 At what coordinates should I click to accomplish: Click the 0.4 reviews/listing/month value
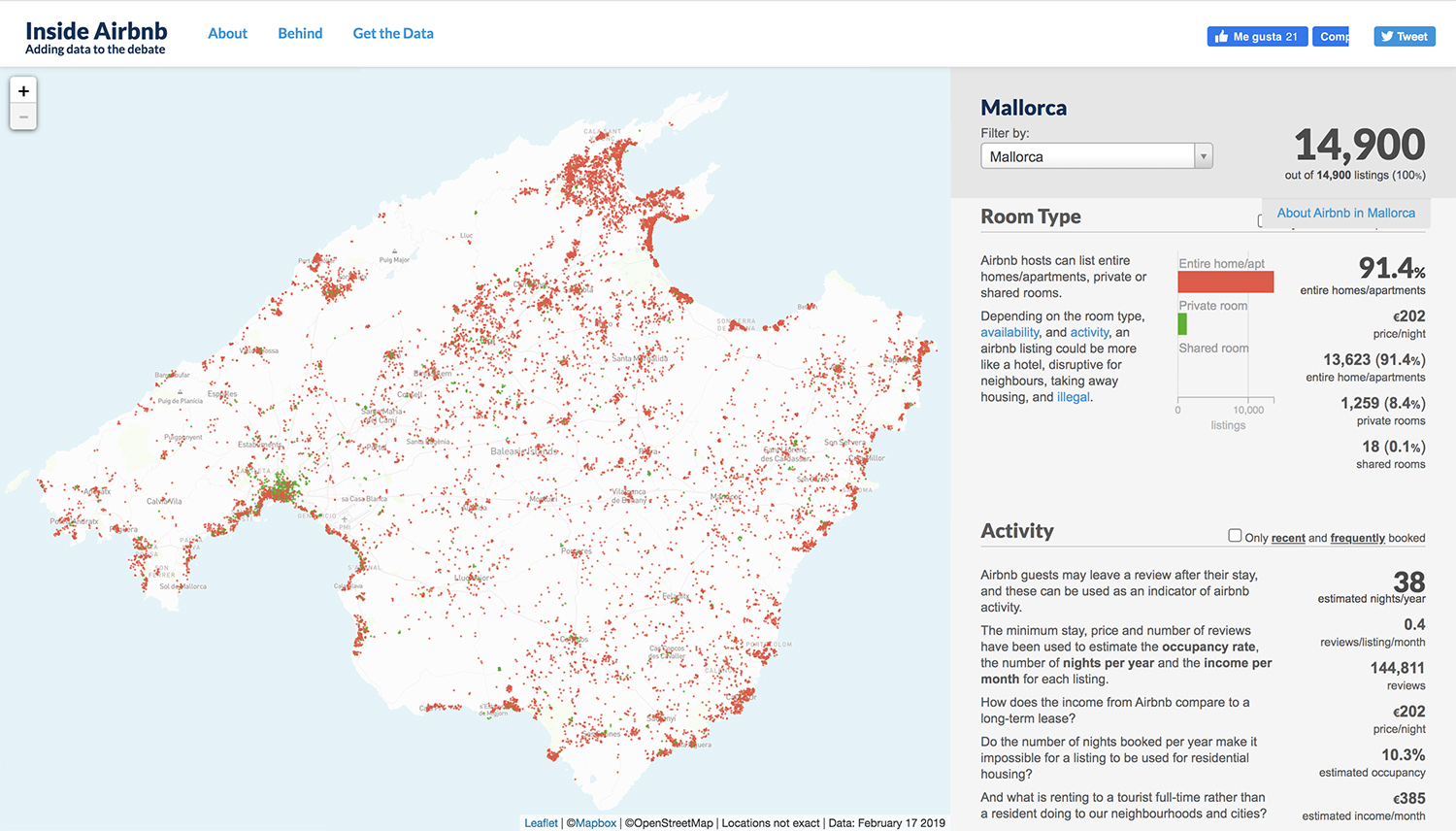1414,624
